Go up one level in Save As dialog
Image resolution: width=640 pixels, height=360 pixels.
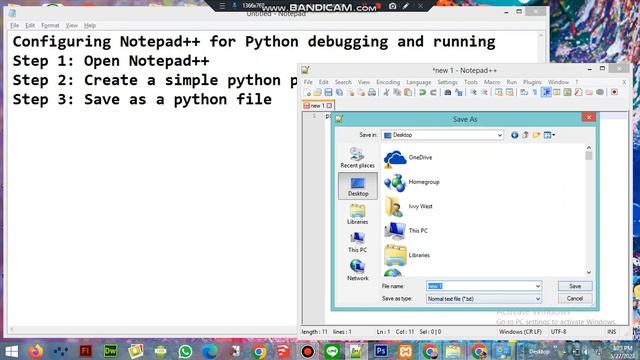[x=525, y=135]
